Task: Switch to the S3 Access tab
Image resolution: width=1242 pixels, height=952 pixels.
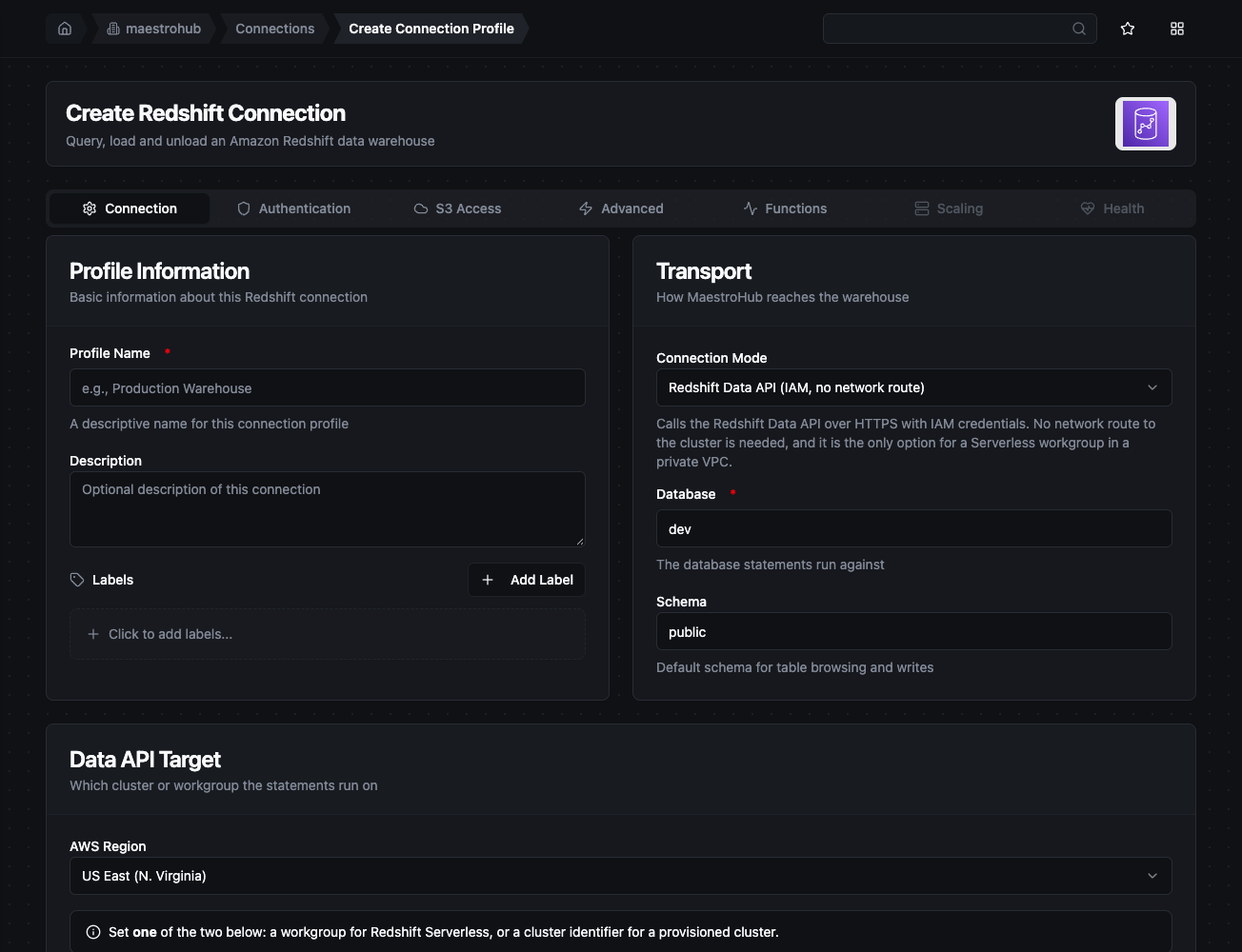Action: tap(457, 208)
